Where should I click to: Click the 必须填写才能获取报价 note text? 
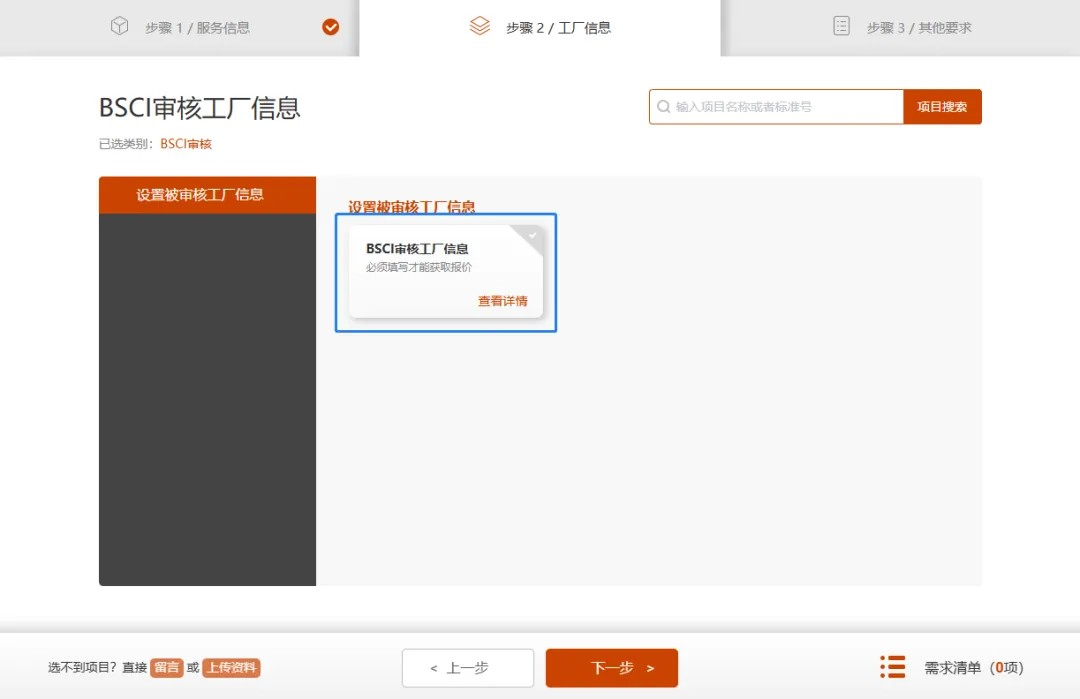[x=419, y=267]
